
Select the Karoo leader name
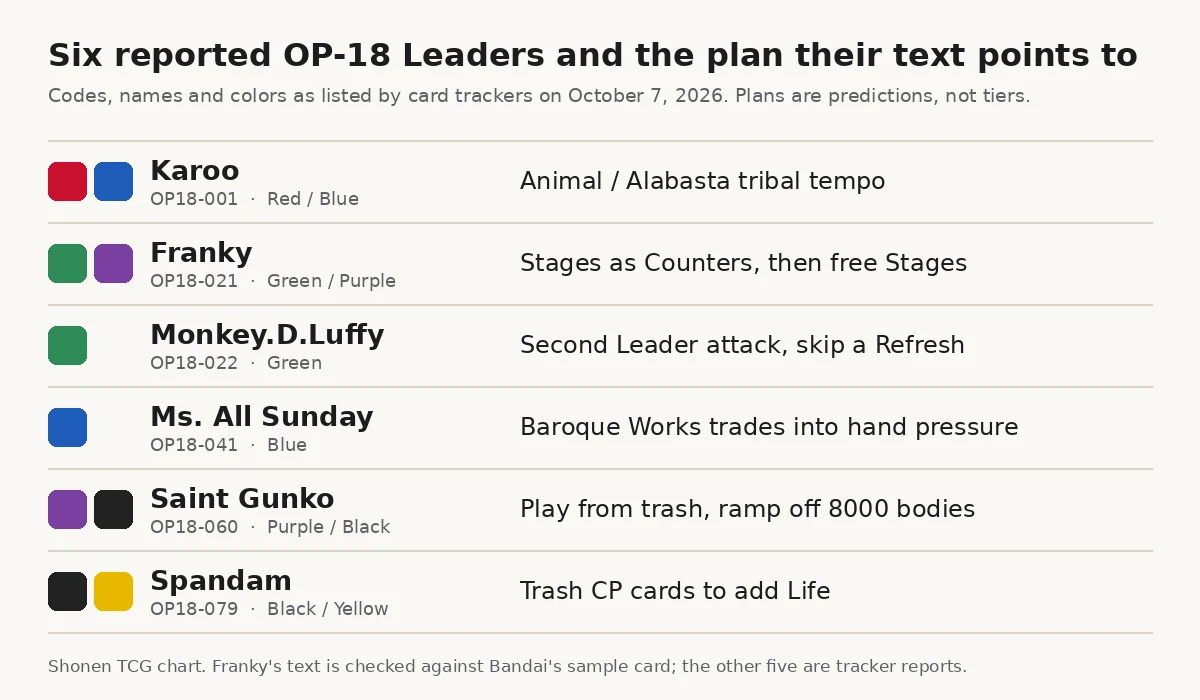(x=195, y=171)
